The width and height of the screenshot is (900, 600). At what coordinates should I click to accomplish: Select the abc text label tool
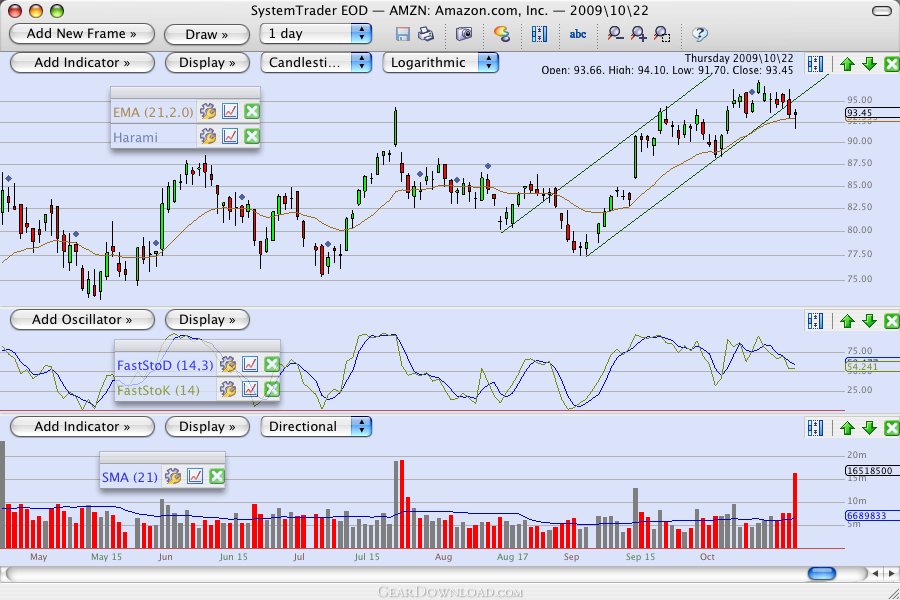577,34
